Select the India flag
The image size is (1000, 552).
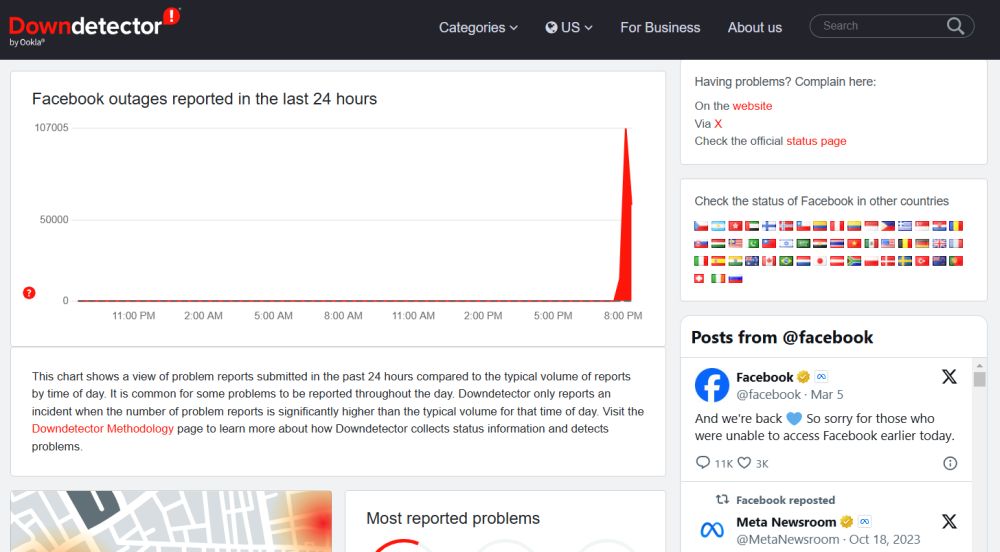coord(735,261)
